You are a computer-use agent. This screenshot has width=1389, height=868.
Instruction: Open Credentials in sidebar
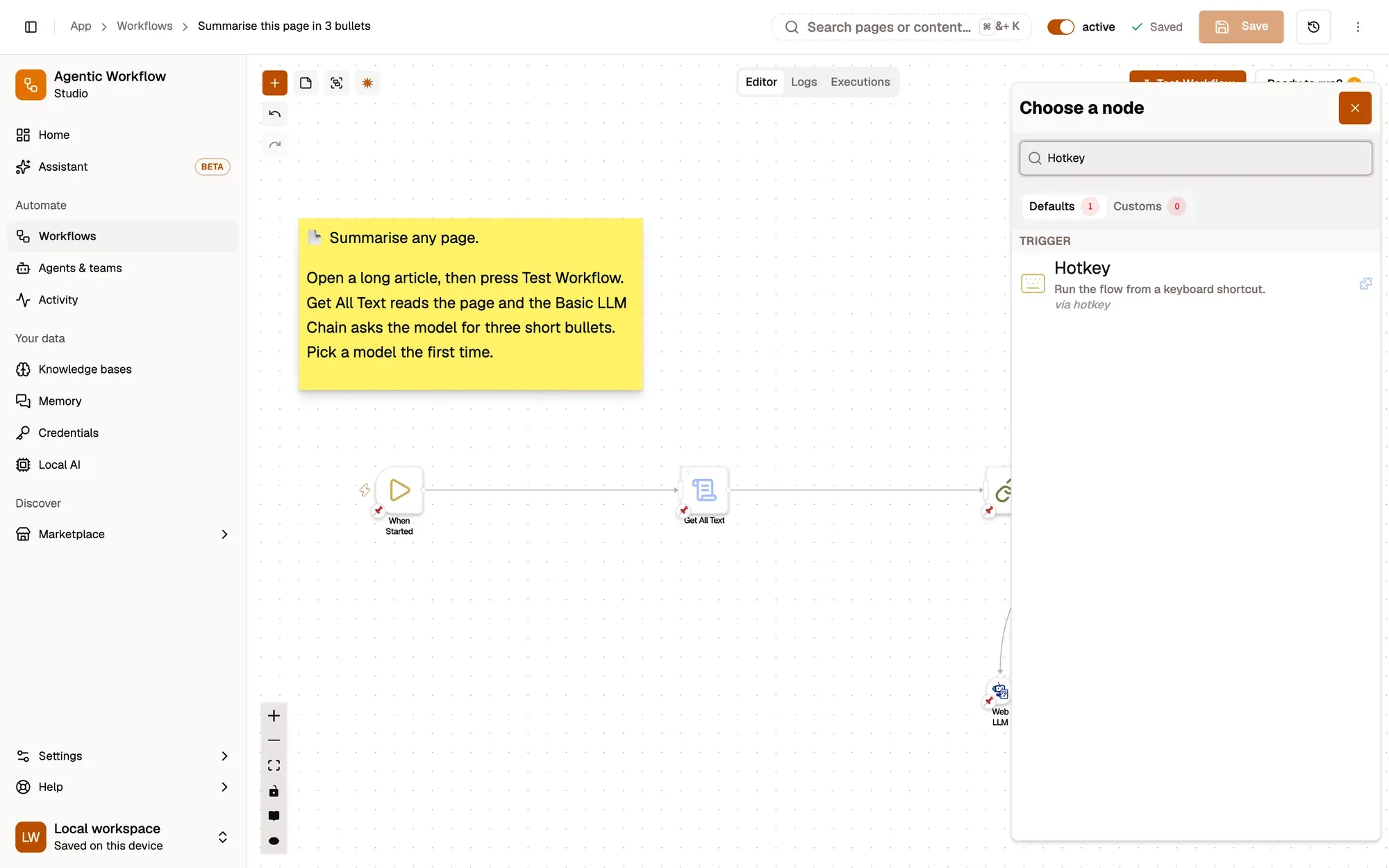tap(123, 433)
